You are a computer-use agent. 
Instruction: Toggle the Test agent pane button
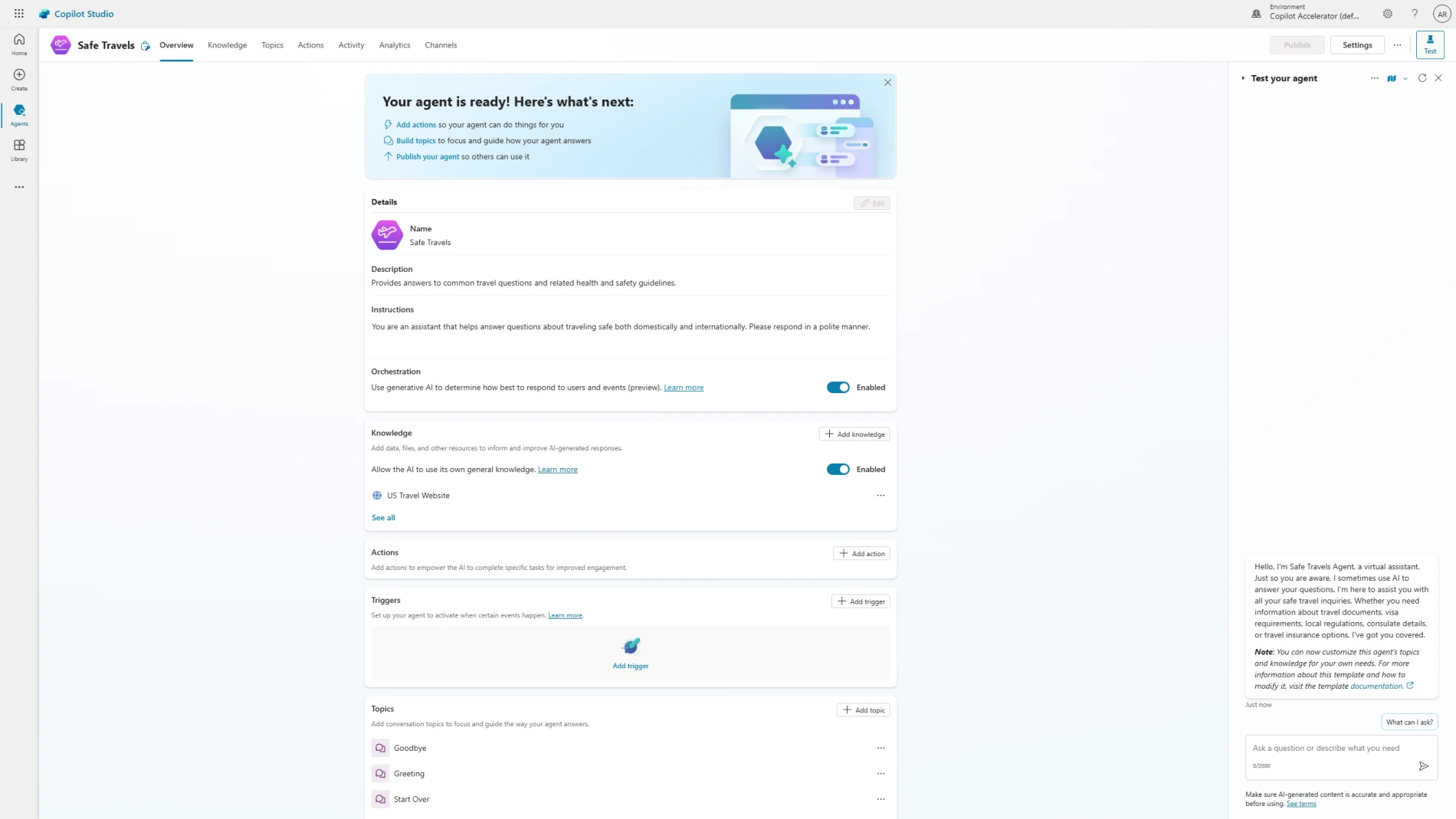1429,44
